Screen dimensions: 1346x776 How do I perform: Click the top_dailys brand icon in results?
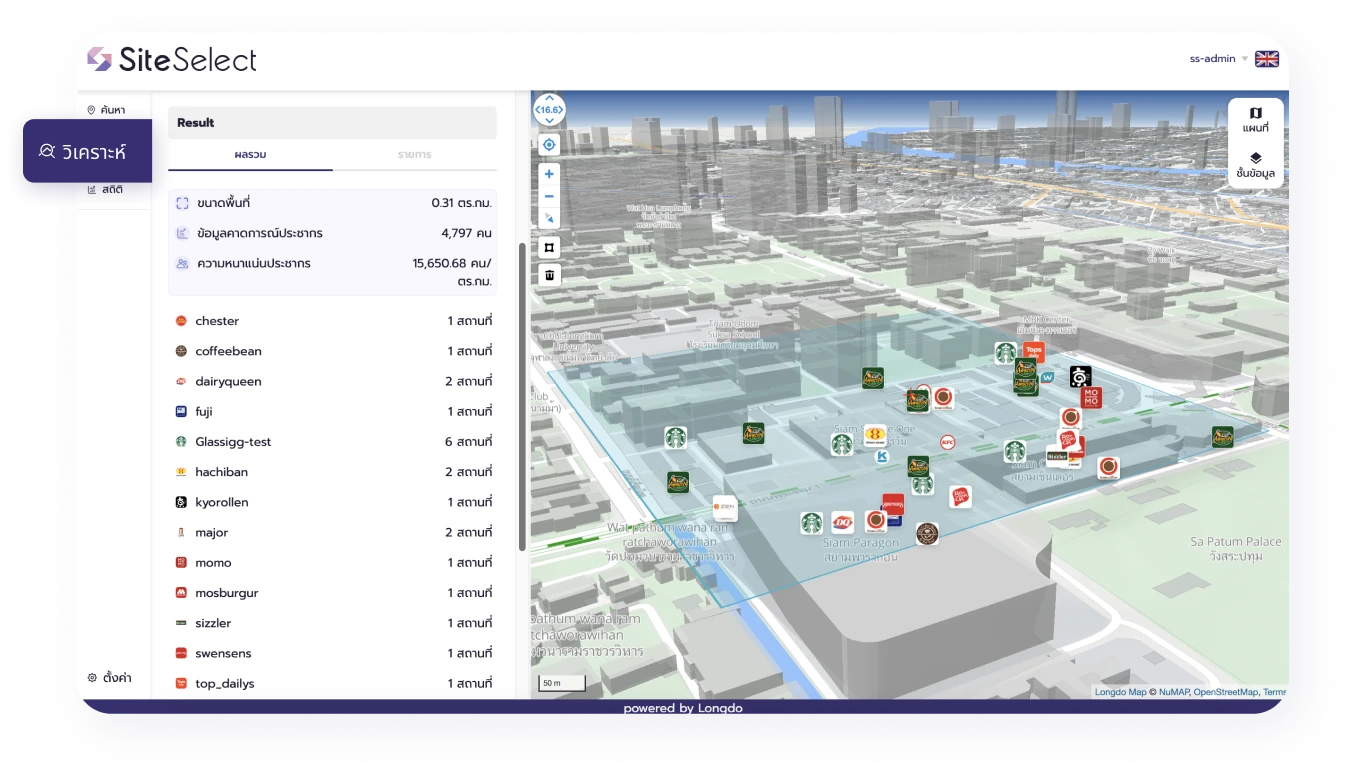181,683
